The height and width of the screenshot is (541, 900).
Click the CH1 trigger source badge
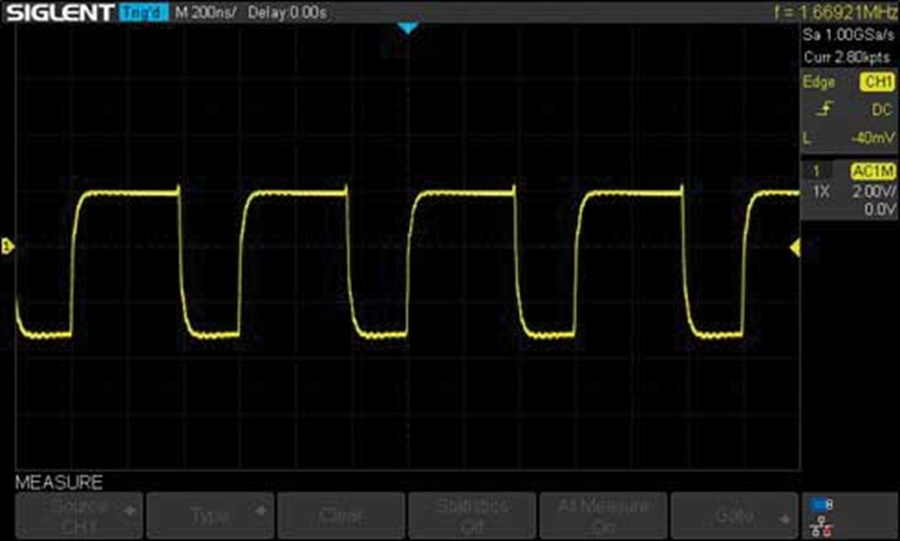click(x=877, y=82)
